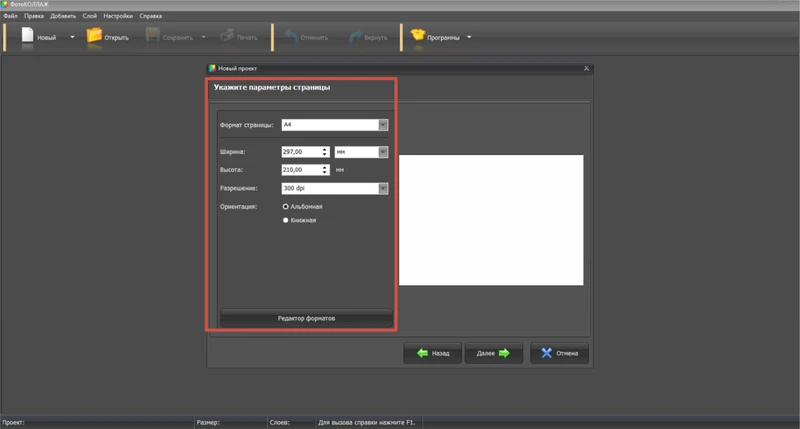Decrease the Высота value with down arrow
Image resolution: width=800 pixels, height=429 pixels.
pyautogui.click(x=324, y=172)
